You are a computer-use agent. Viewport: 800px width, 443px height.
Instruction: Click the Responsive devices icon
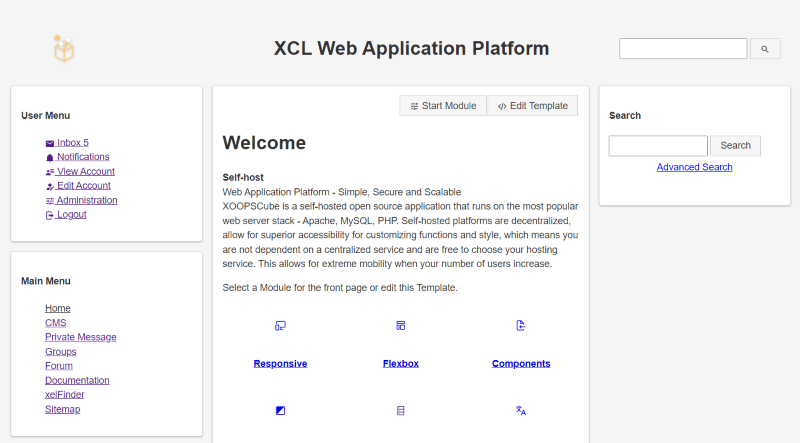click(x=280, y=326)
